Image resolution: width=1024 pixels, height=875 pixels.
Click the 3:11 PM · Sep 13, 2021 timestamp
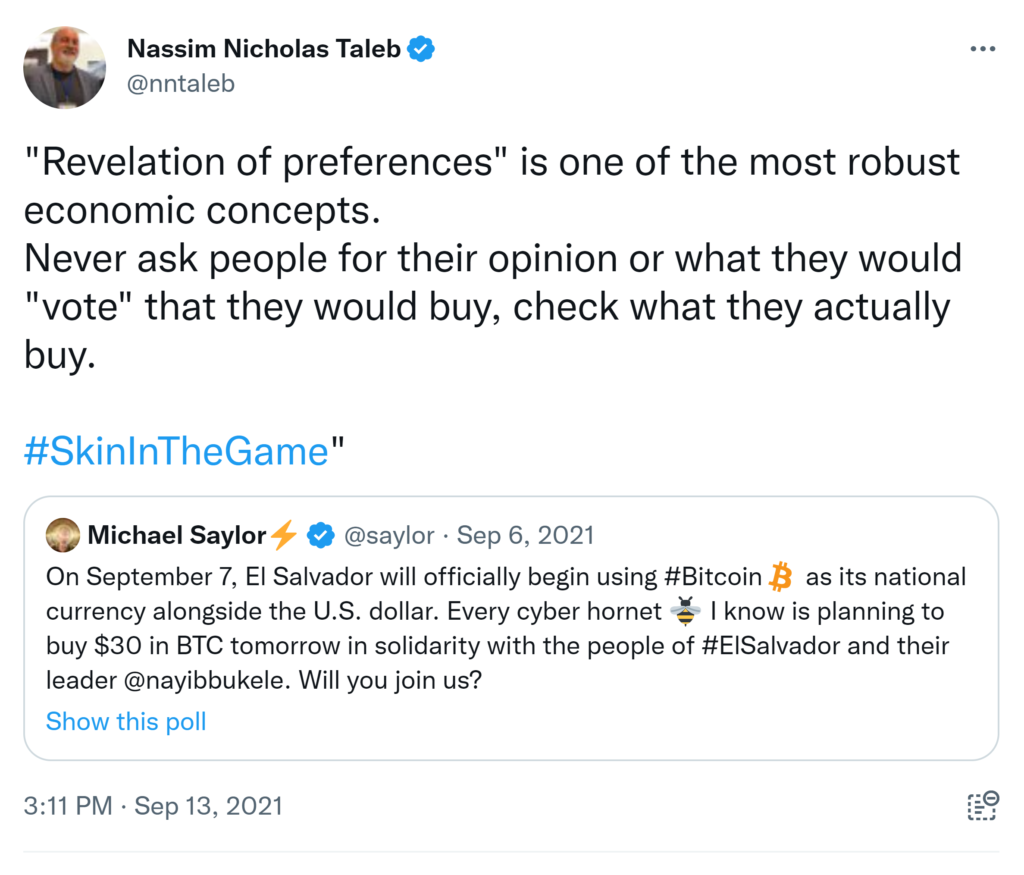point(153,805)
